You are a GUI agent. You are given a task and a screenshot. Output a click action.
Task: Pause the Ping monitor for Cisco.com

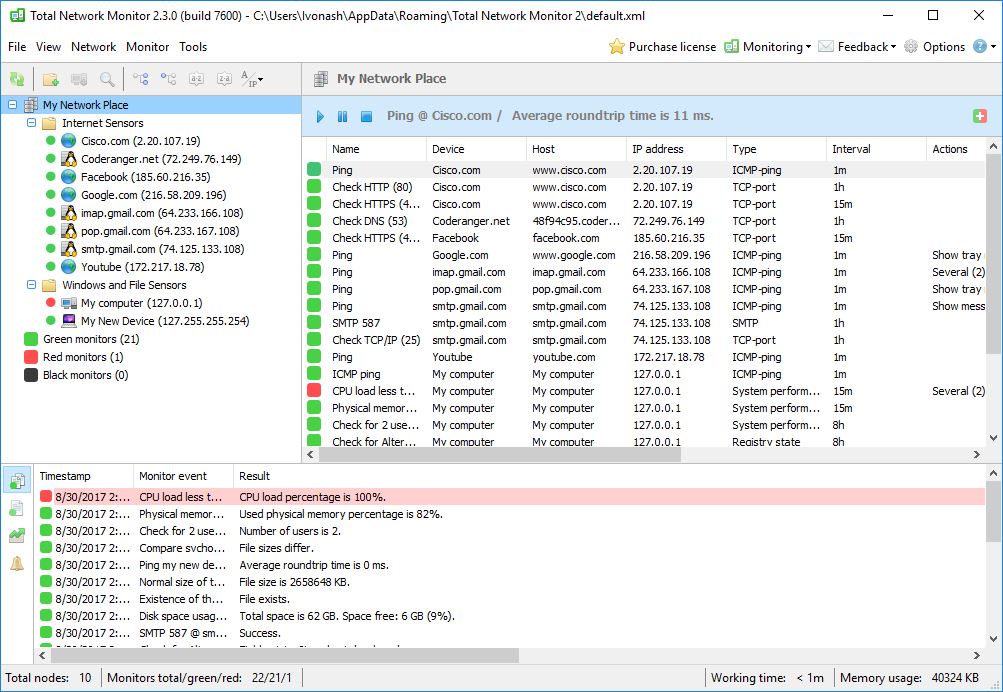pos(341,117)
